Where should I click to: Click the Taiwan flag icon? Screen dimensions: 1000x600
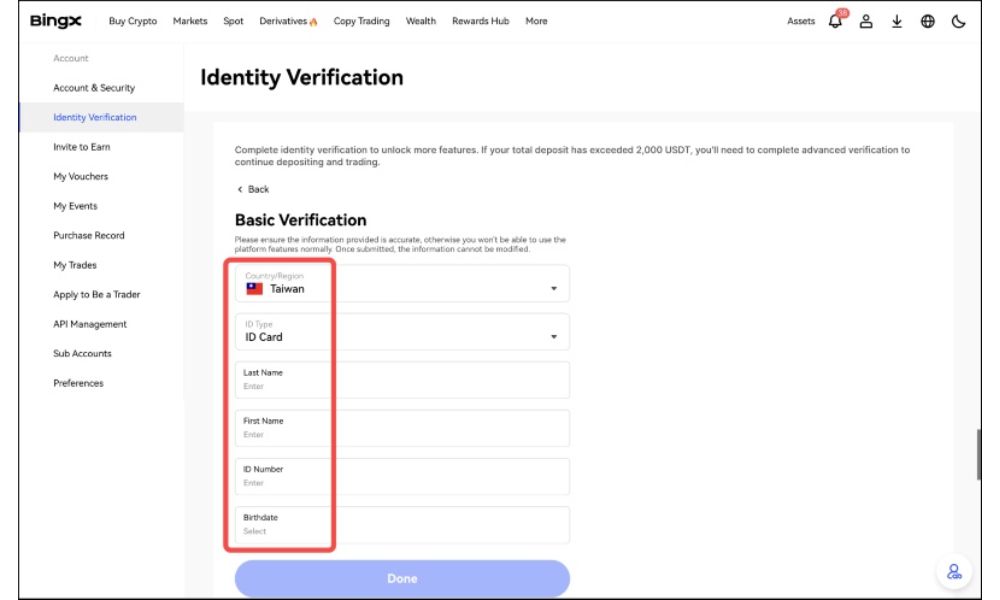[x=254, y=289]
